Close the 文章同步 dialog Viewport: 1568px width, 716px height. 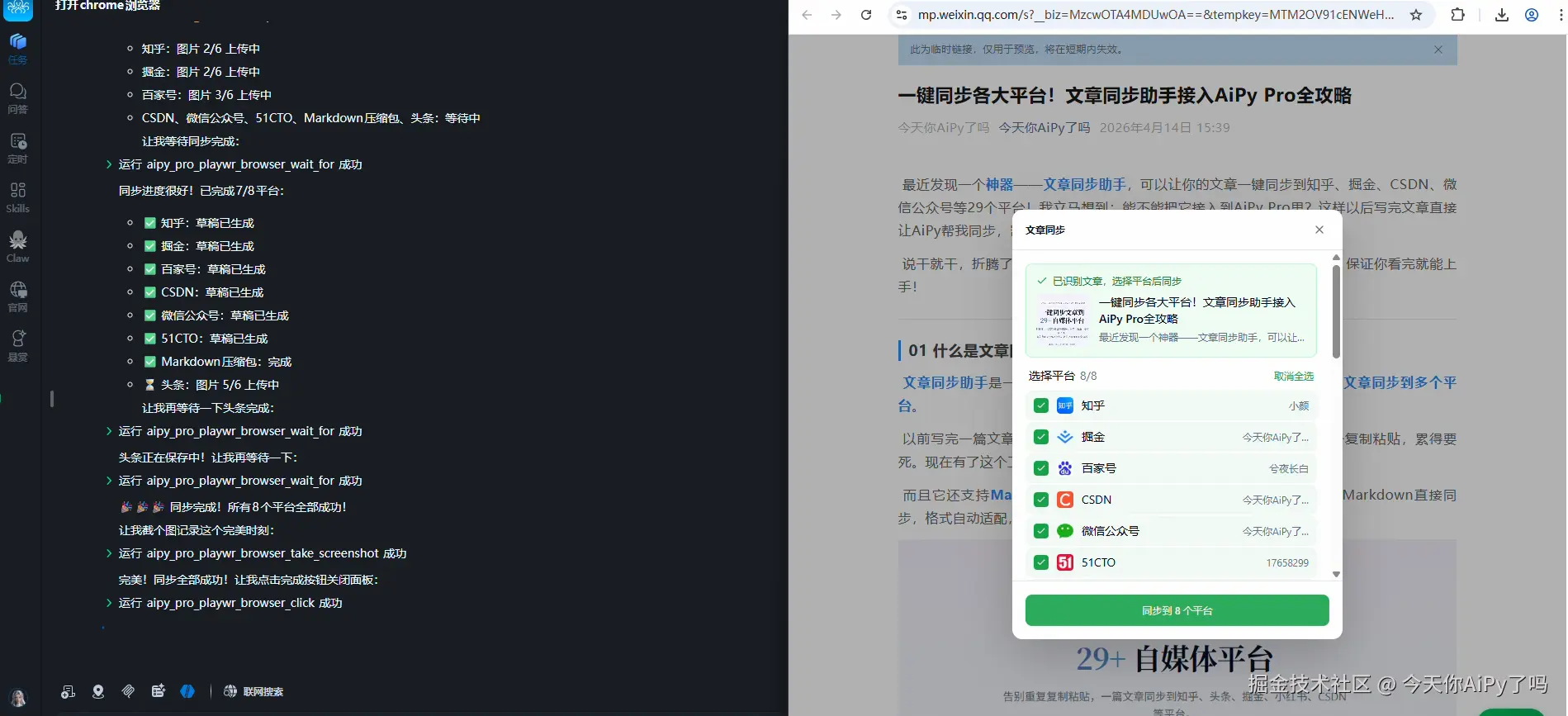[1319, 230]
